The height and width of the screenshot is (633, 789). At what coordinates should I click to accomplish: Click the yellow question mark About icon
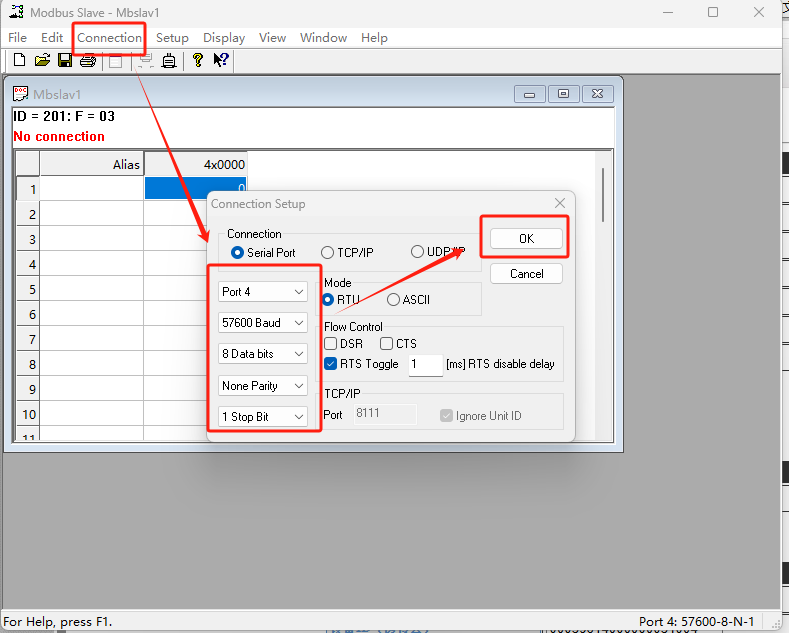tap(198, 61)
